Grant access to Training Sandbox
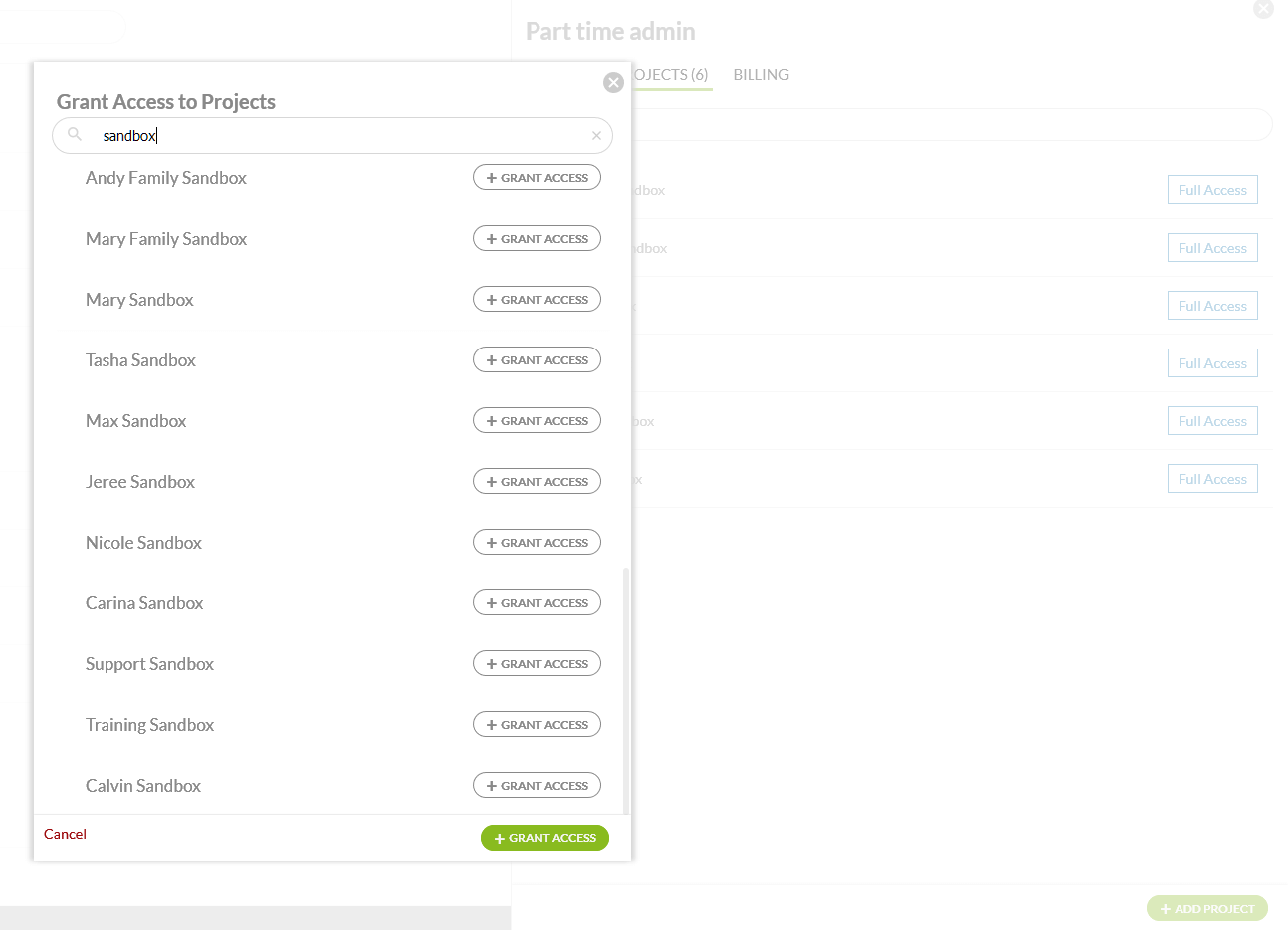Screen dimensions: 1288x930 [x=537, y=725]
